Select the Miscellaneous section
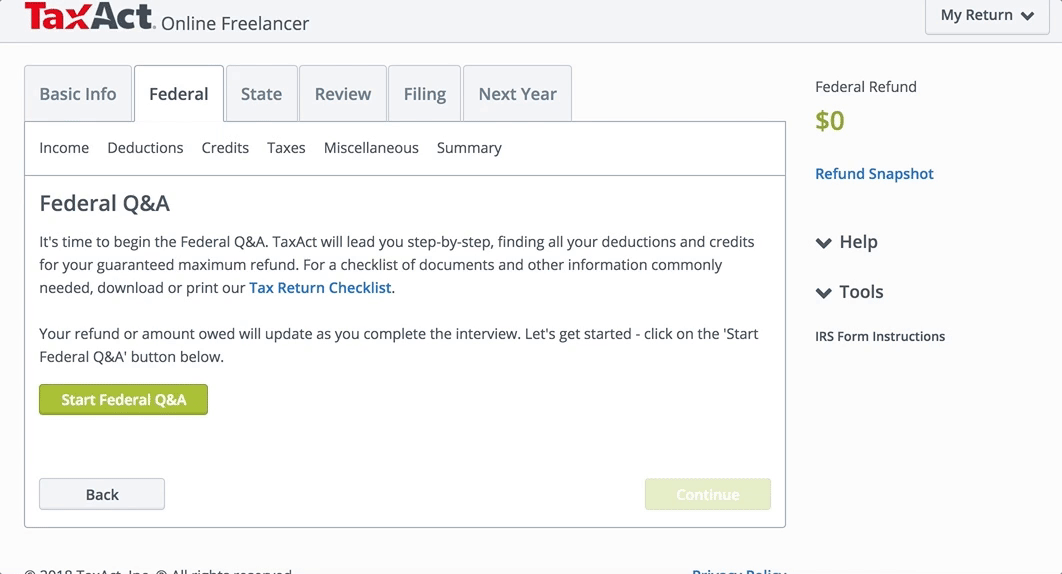 click(x=371, y=148)
